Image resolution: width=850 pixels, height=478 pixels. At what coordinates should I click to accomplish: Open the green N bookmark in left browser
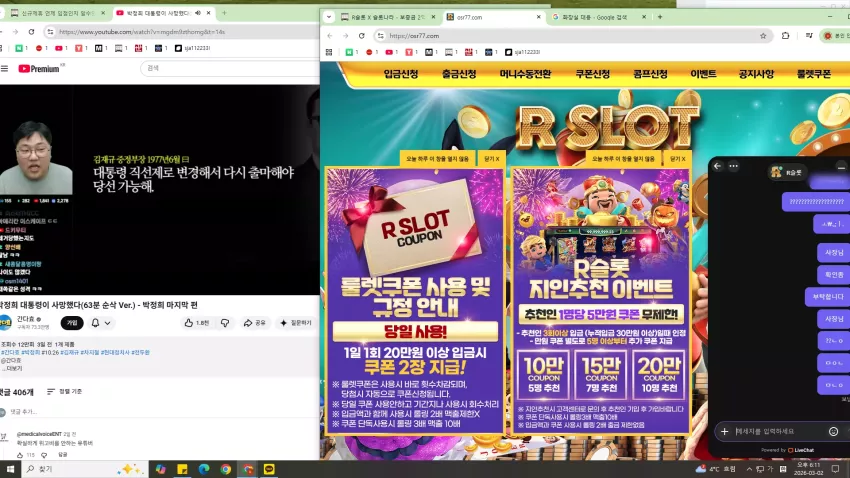coord(21,48)
